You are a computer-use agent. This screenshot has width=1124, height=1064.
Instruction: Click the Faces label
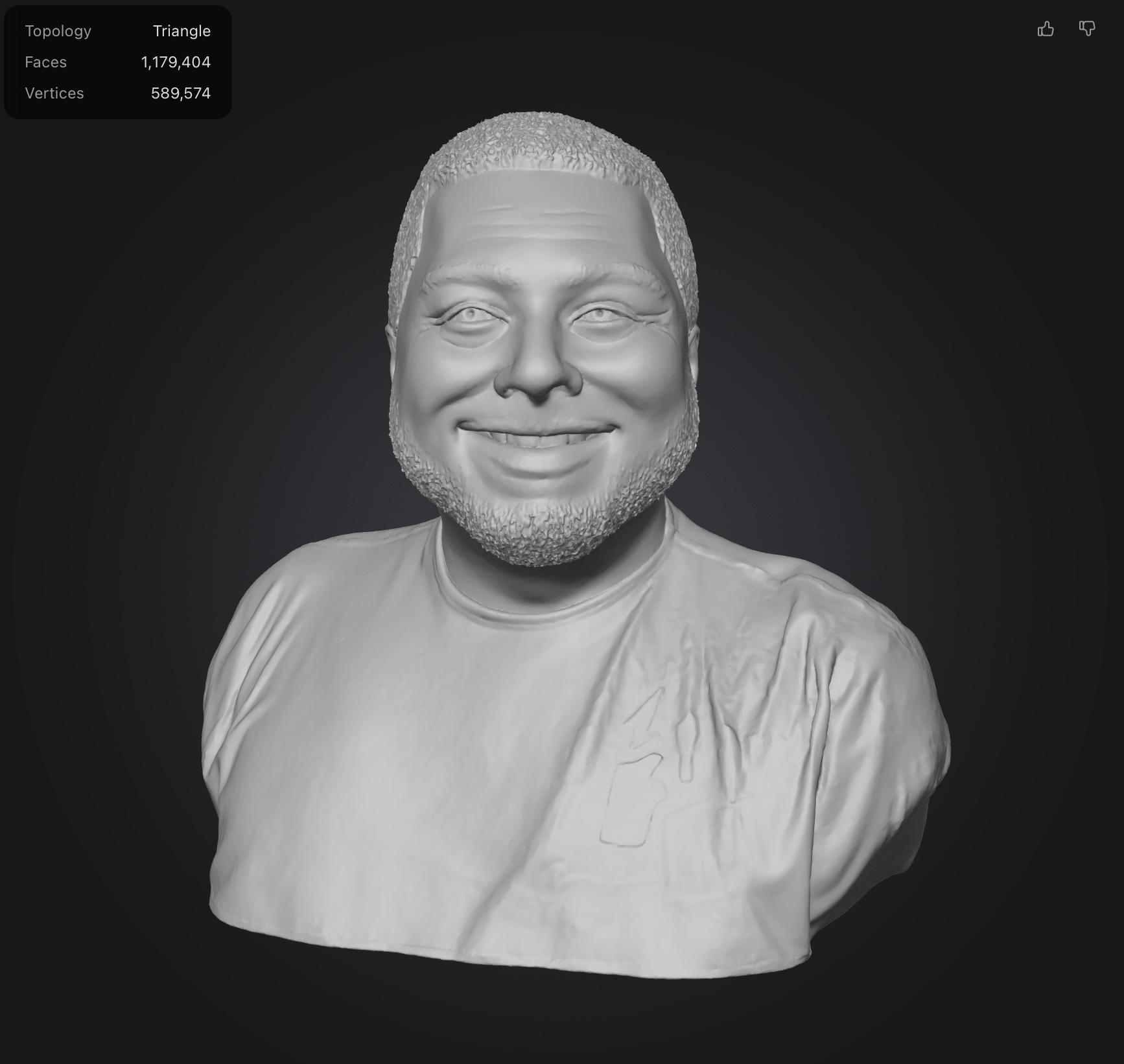point(45,62)
